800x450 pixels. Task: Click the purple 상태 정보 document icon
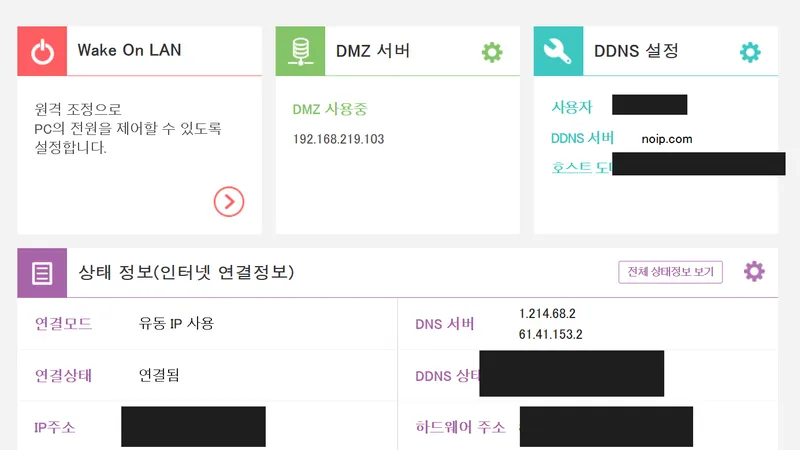click(42, 273)
